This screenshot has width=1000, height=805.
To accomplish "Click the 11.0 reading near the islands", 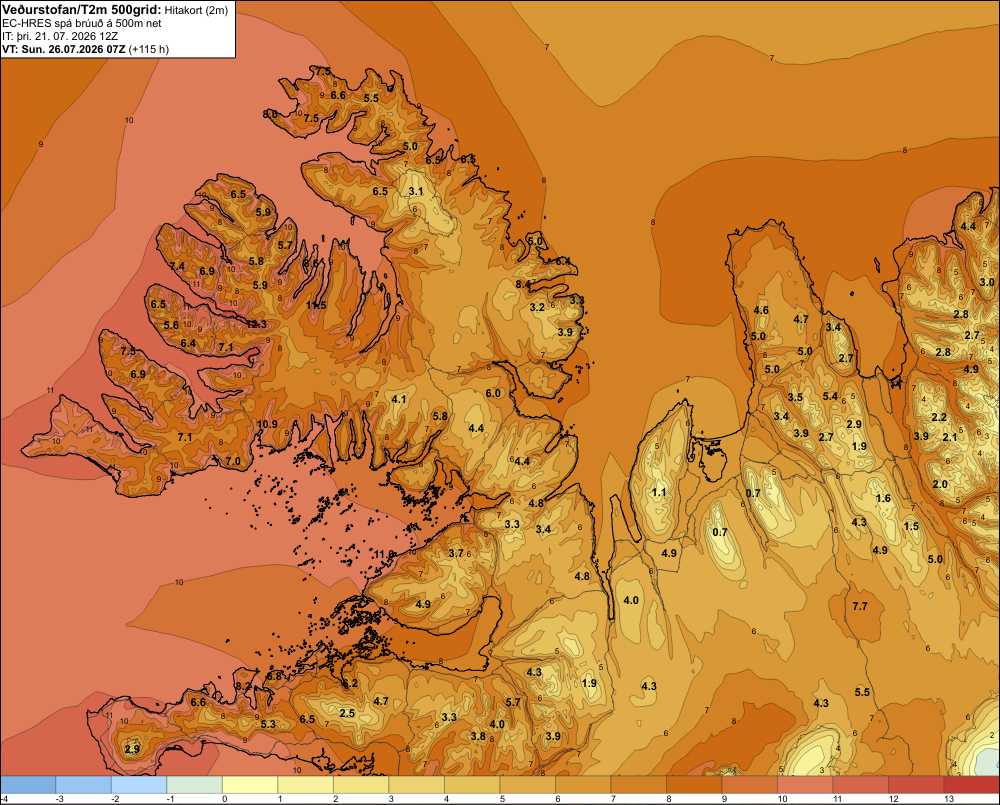I will click(385, 554).
